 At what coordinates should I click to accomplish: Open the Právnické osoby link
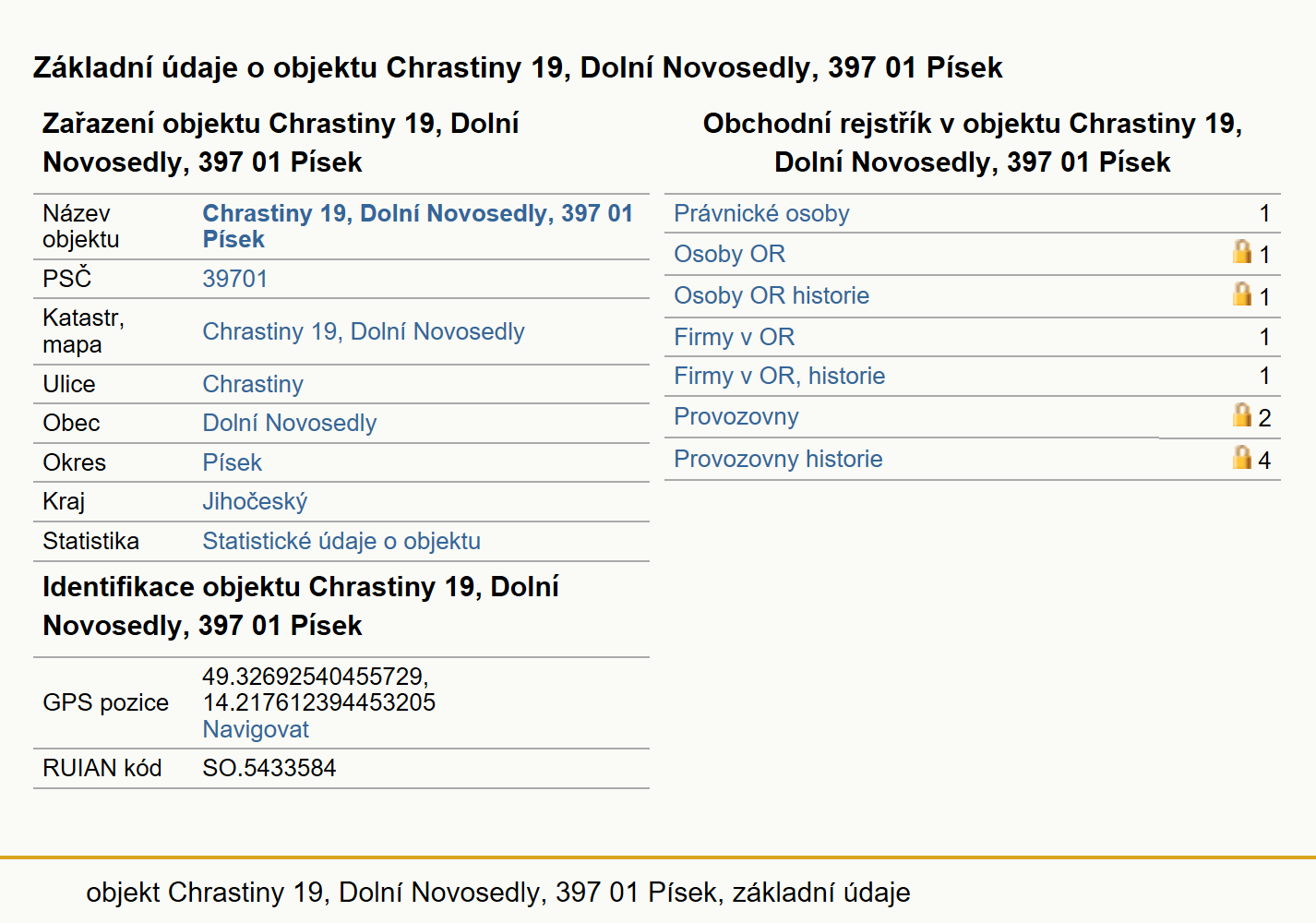[761, 213]
